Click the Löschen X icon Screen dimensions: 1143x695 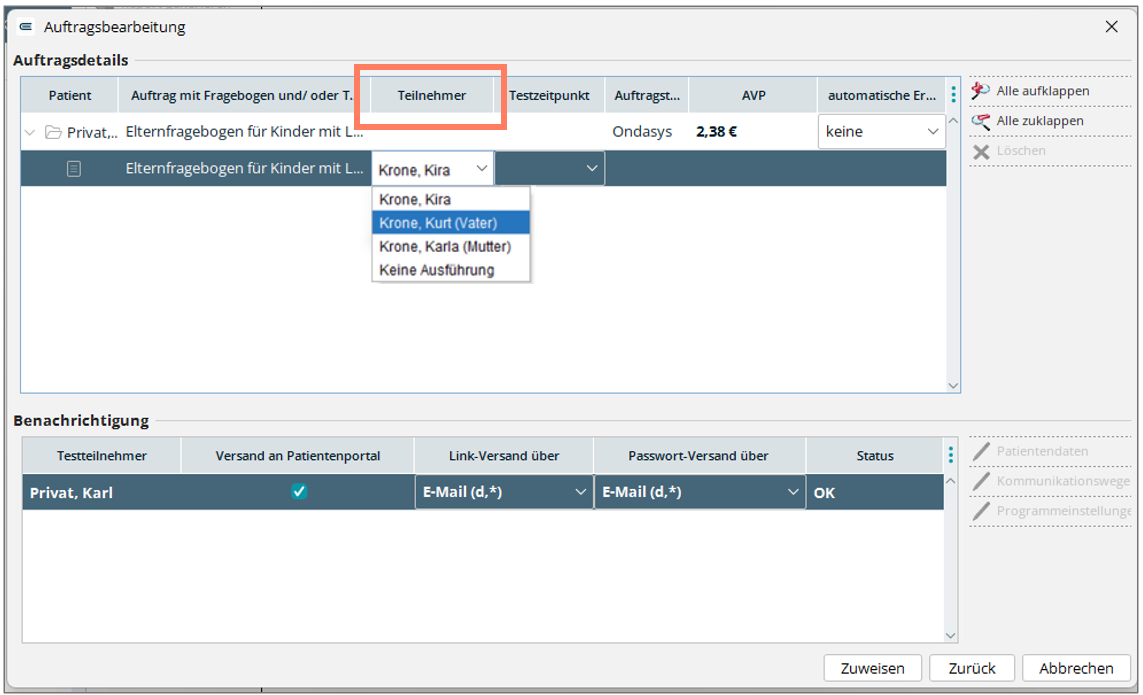point(981,151)
